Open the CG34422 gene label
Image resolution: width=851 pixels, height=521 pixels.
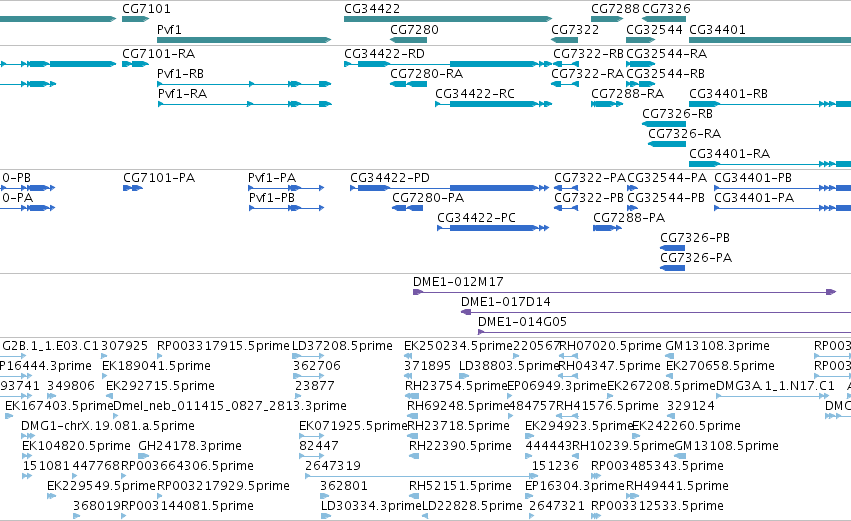[x=372, y=9]
